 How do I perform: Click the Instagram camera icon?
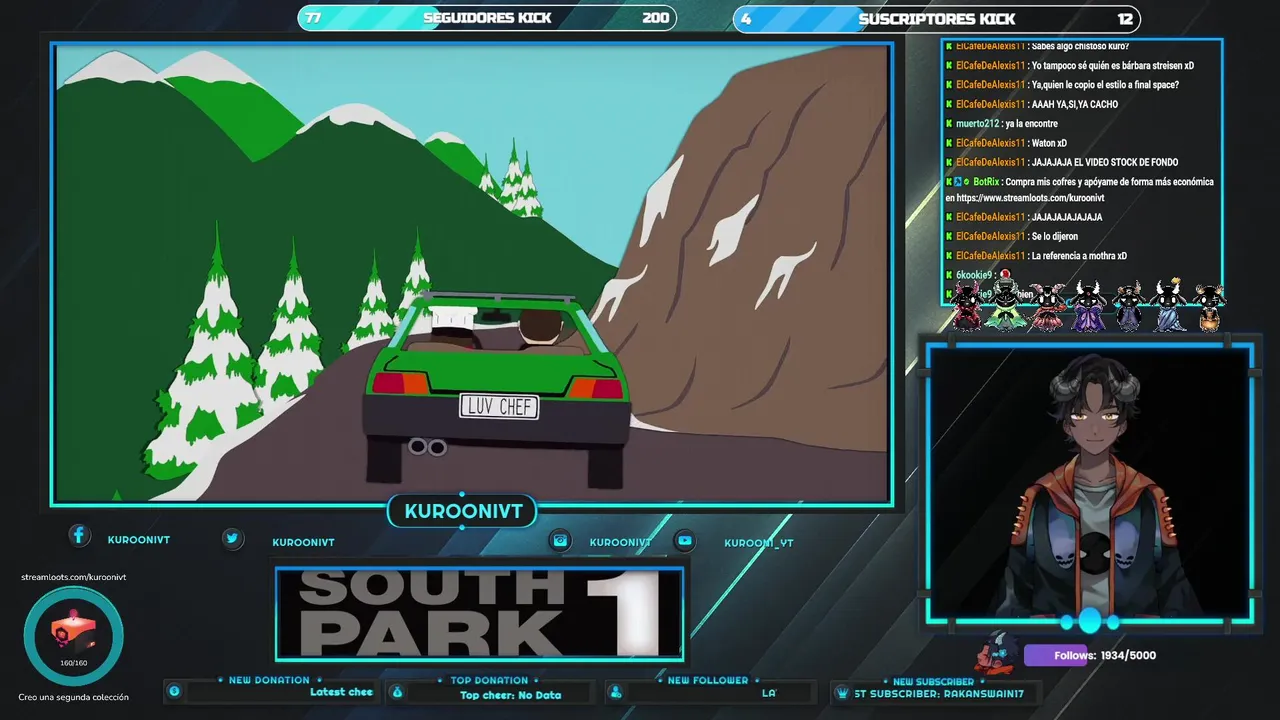point(561,540)
